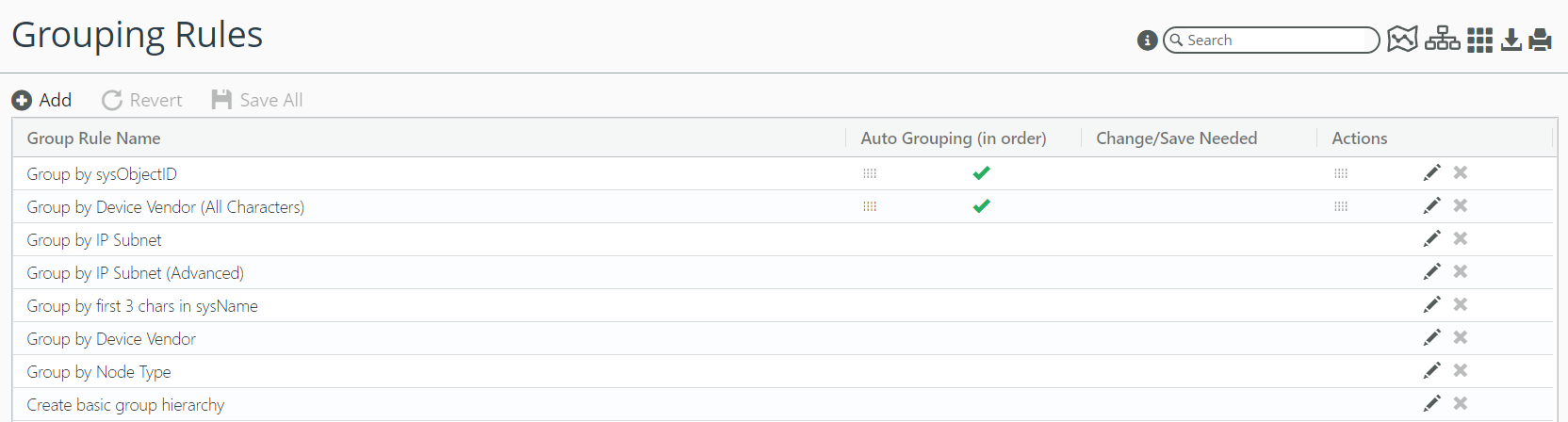Click Actions drag handle for Device Vendor (All Characters)
Image resolution: width=1568 pixels, height=422 pixels.
click(1341, 206)
